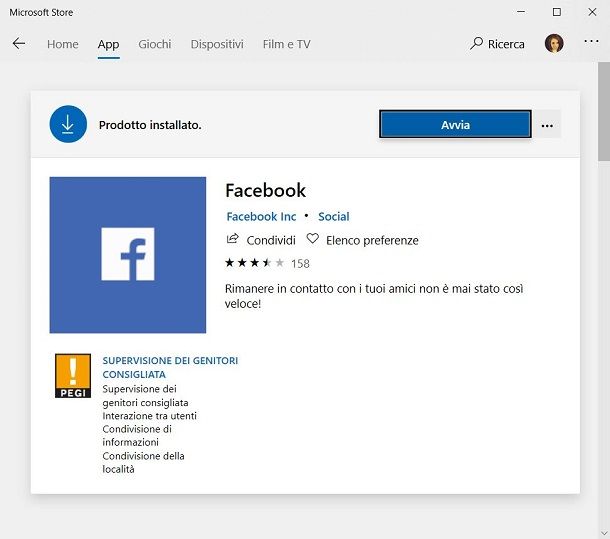Open the Dispositivi tab
610x539 pixels.
217,44
